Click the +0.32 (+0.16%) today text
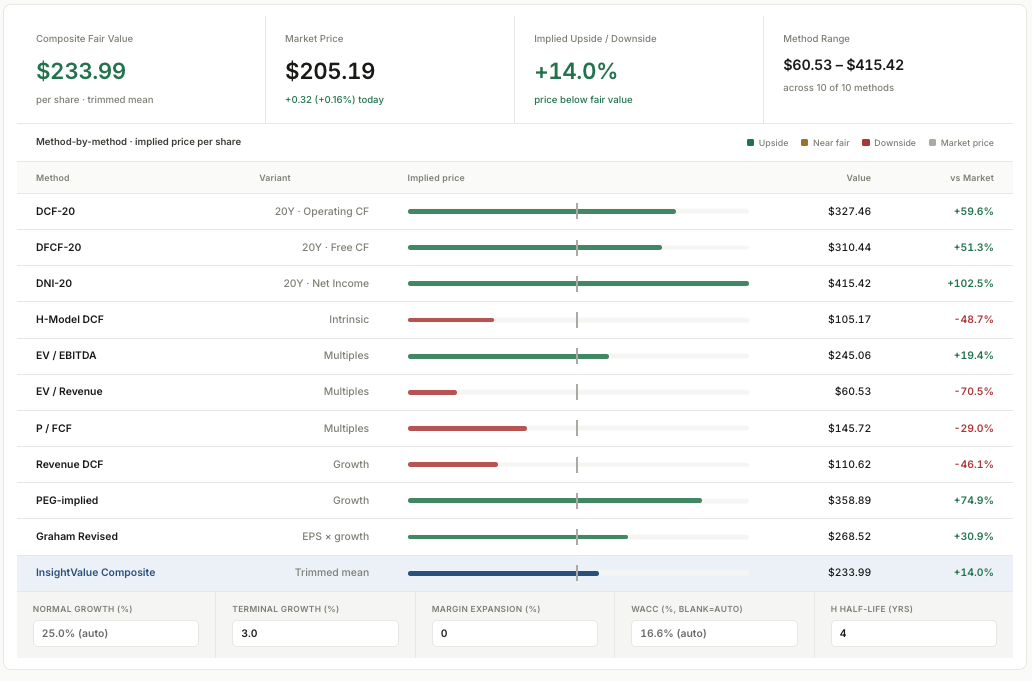This screenshot has width=1032, height=681. click(334, 100)
